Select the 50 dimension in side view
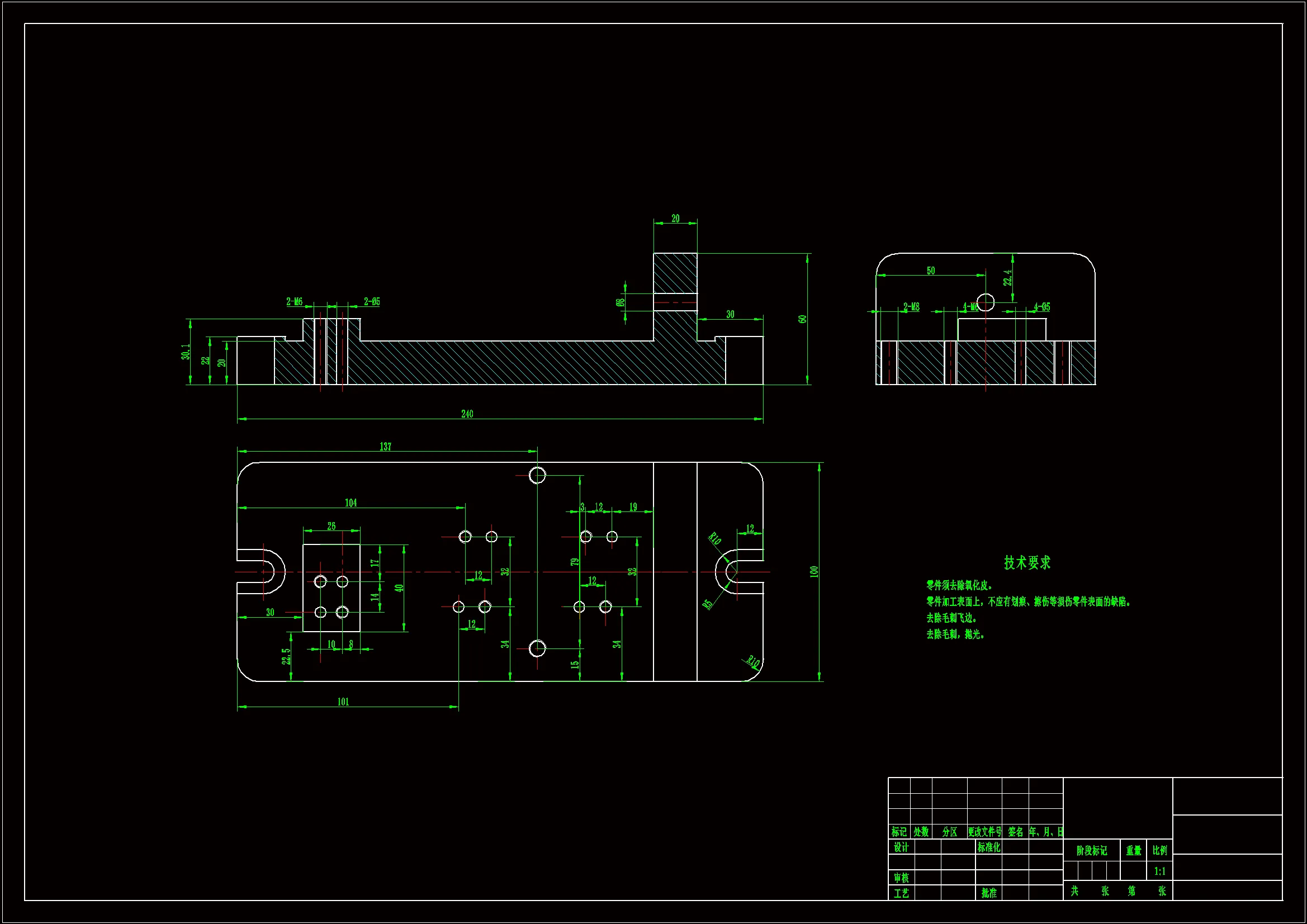The width and height of the screenshot is (1307, 924). tap(931, 271)
